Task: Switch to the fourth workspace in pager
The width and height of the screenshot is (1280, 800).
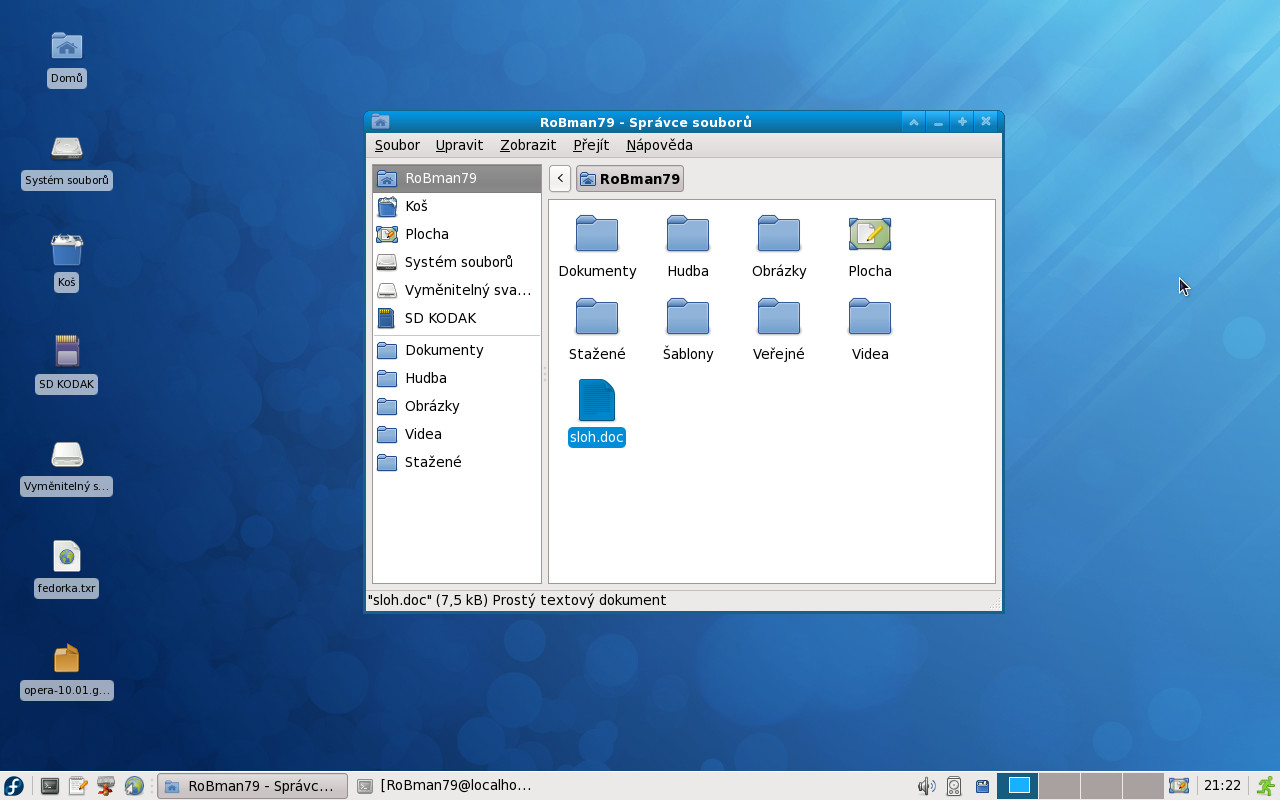Action: [1142, 786]
